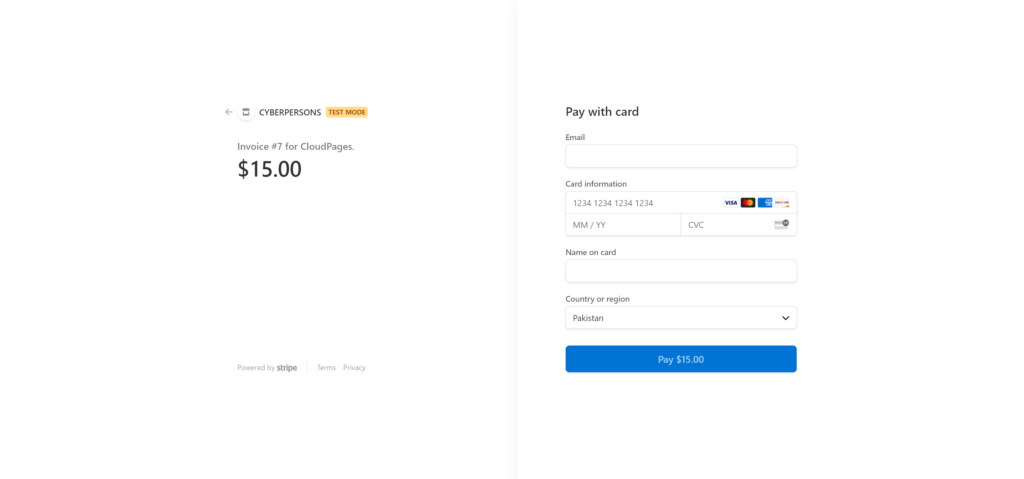Click the Discover card logo
This screenshot has width=1024, height=479.
782,203
